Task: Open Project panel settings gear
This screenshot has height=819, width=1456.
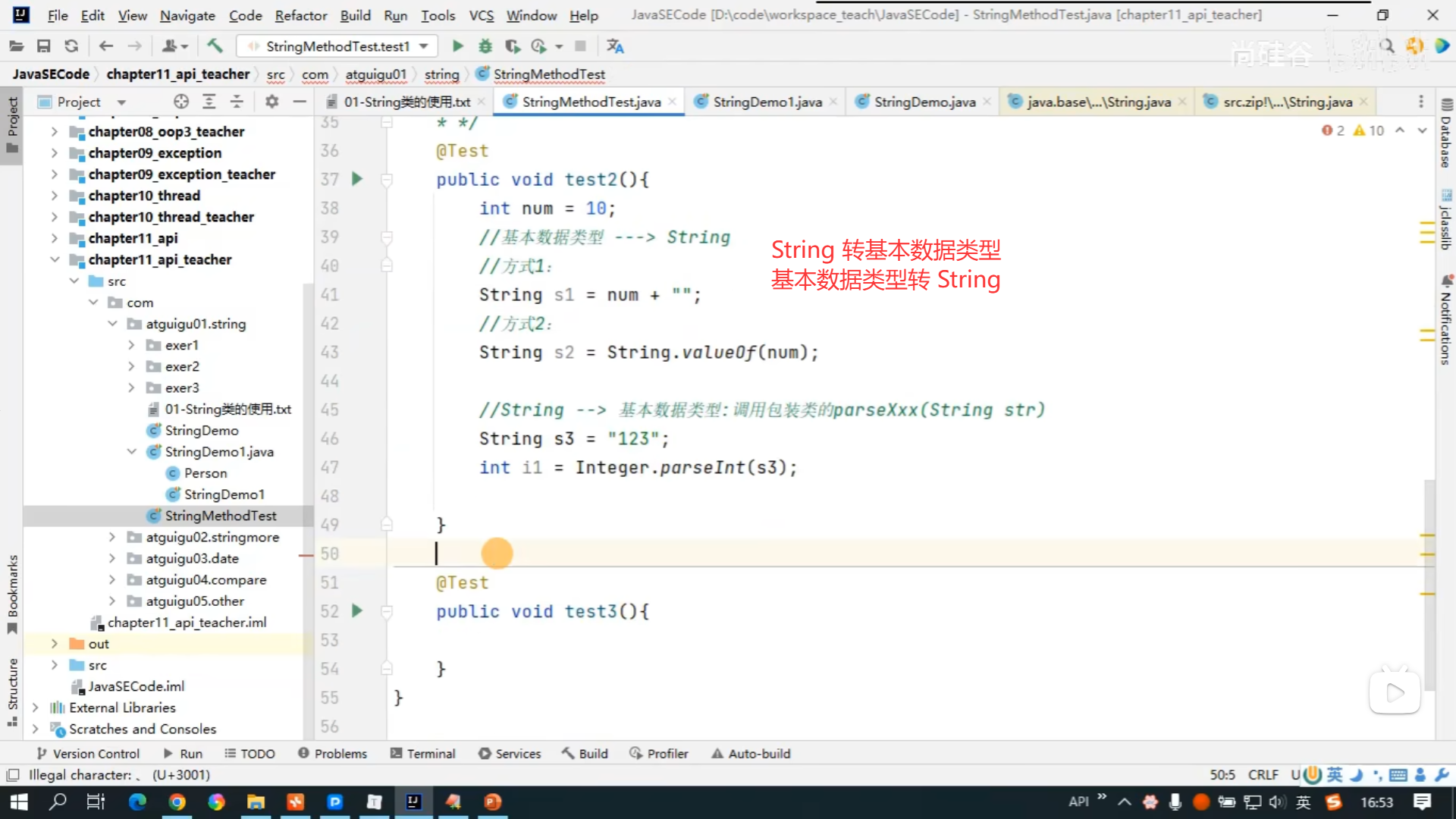Action: tap(271, 102)
